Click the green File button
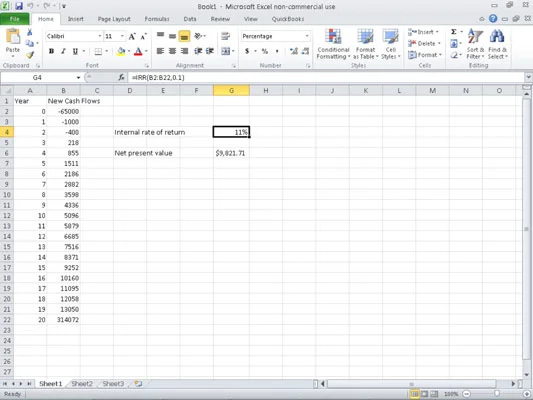The height and width of the screenshot is (400, 533). click(15, 19)
